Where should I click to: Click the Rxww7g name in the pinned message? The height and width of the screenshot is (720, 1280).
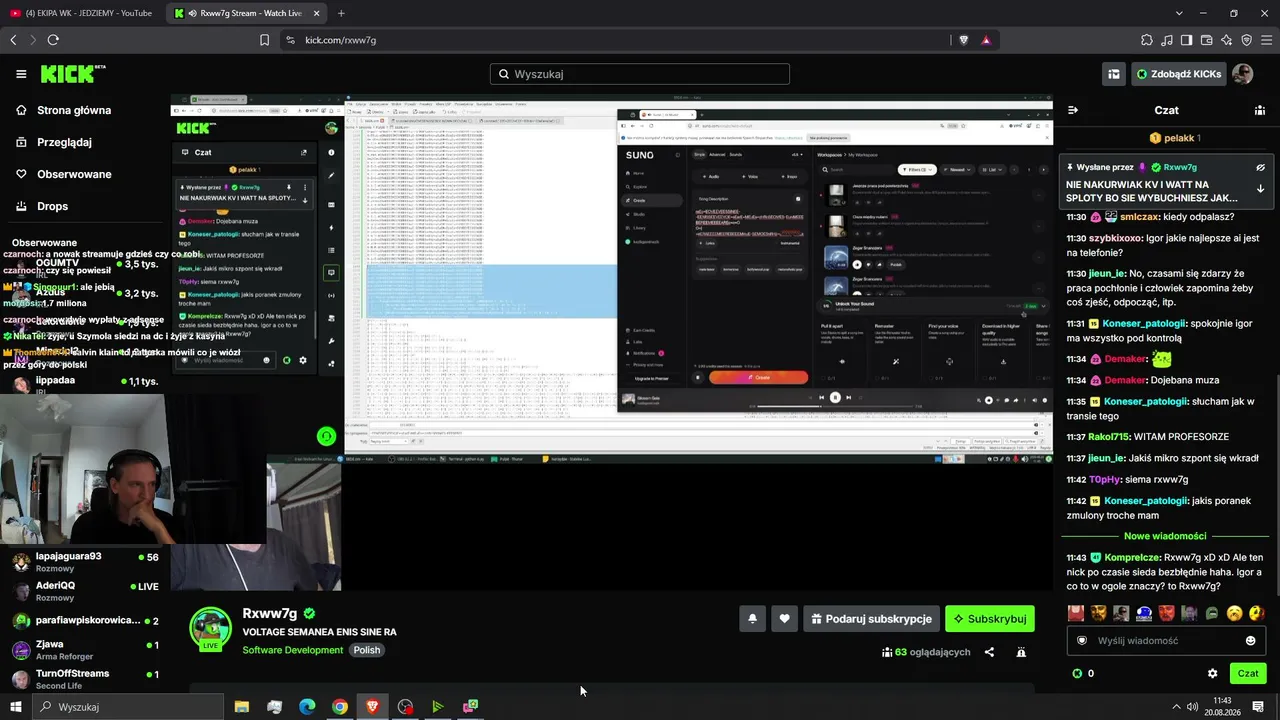[1180, 167]
